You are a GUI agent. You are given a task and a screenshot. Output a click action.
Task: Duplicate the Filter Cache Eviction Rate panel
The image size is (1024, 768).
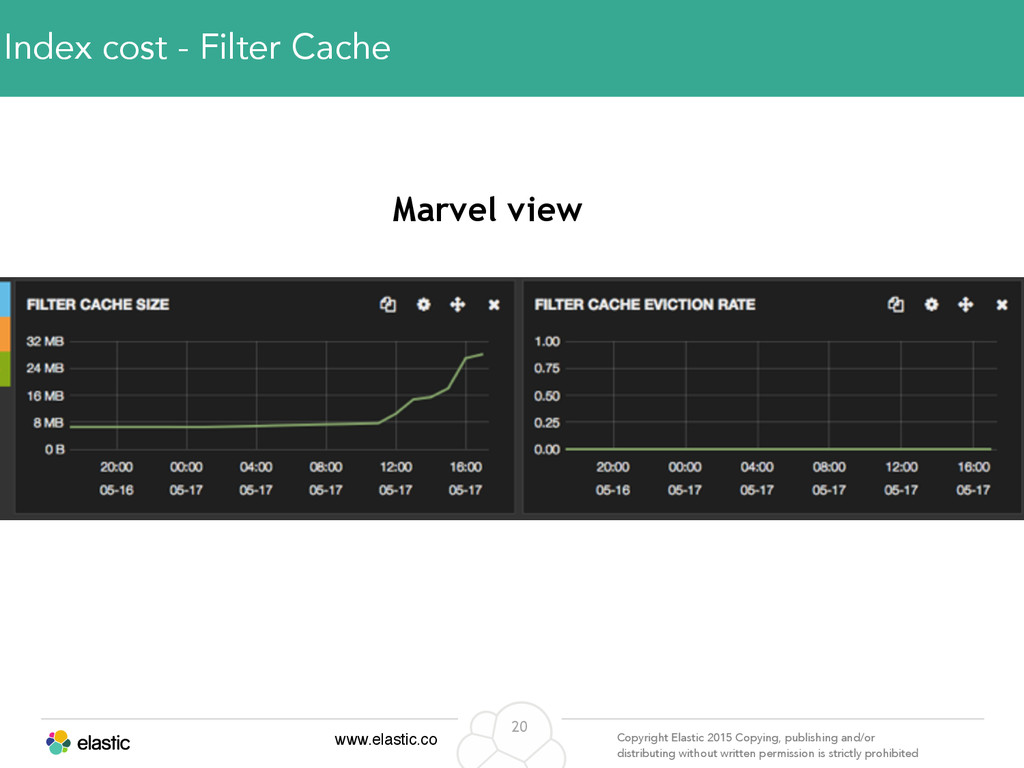[896, 304]
